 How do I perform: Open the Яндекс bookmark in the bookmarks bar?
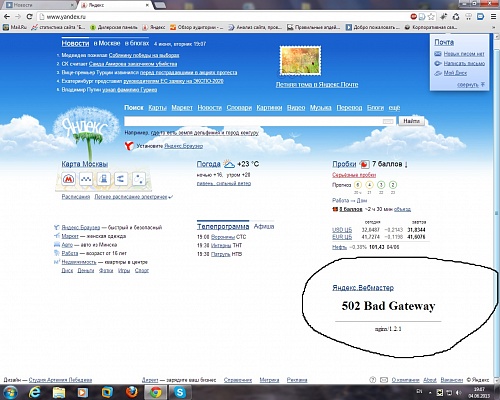tap(154, 27)
